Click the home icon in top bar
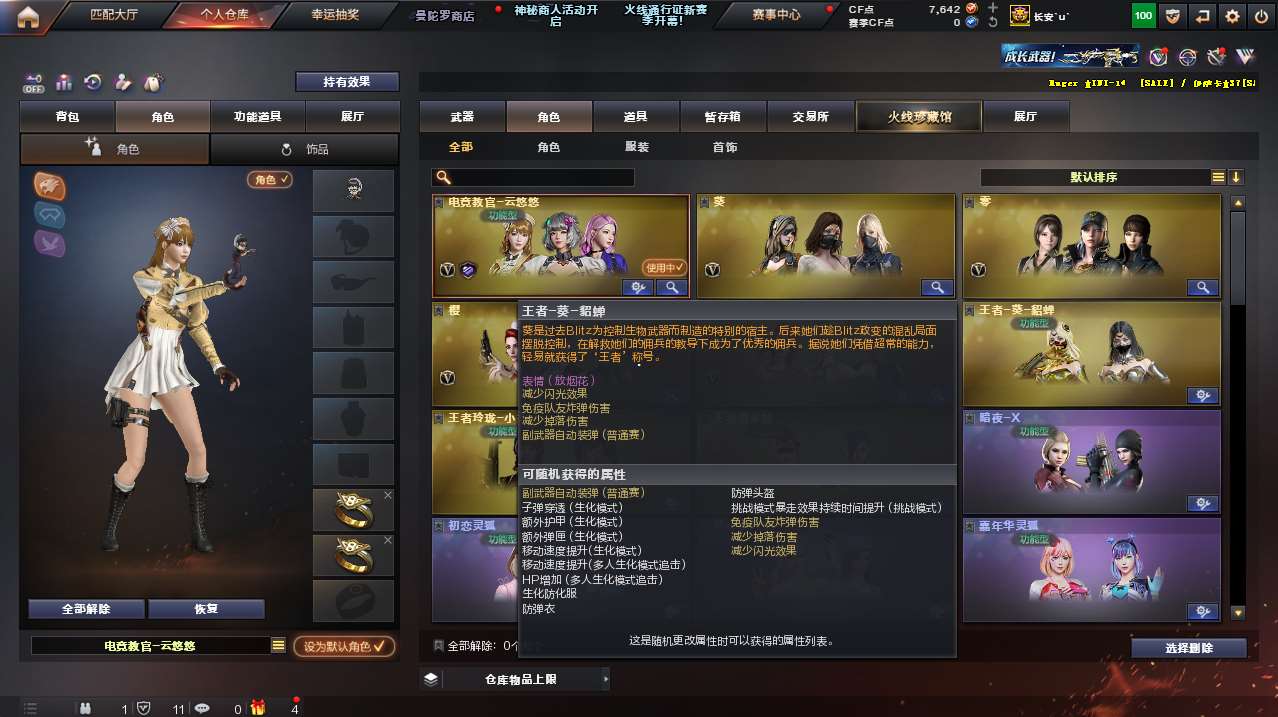The width and height of the screenshot is (1278, 717). tap(28, 16)
